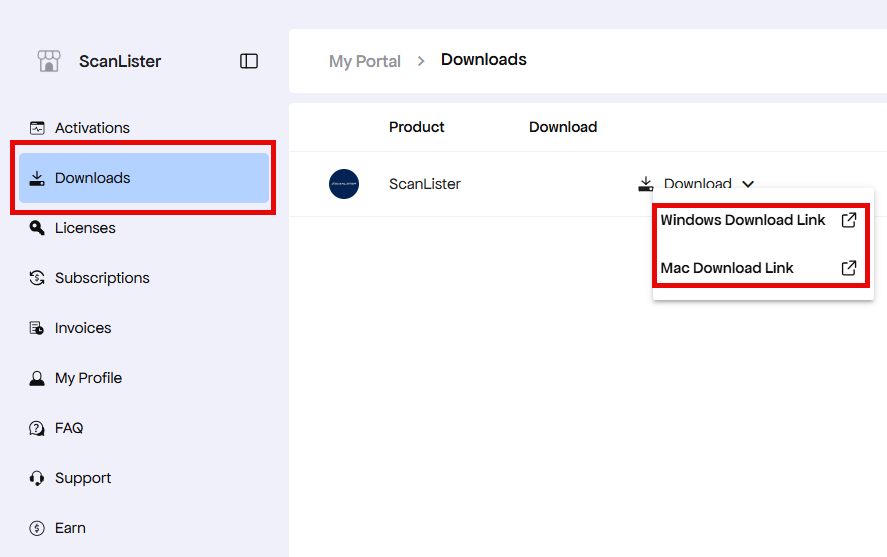Image resolution: width=887 pixels, height=557 pixels.
Task: Click the My Profile person icon
Action: [37, 378]
